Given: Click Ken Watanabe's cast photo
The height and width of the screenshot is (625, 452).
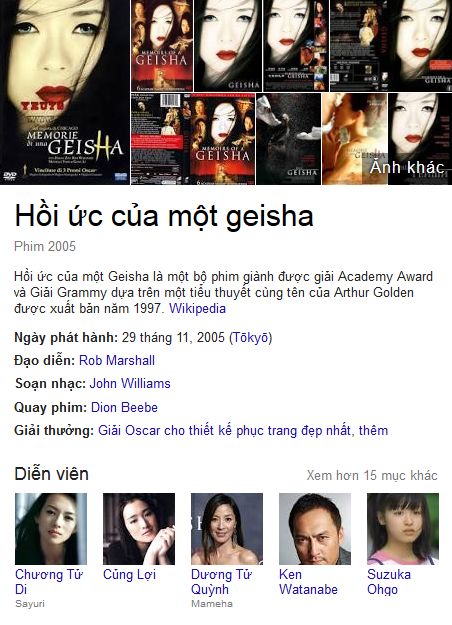Looking at the screenshot, I should (x=315, y=529).
